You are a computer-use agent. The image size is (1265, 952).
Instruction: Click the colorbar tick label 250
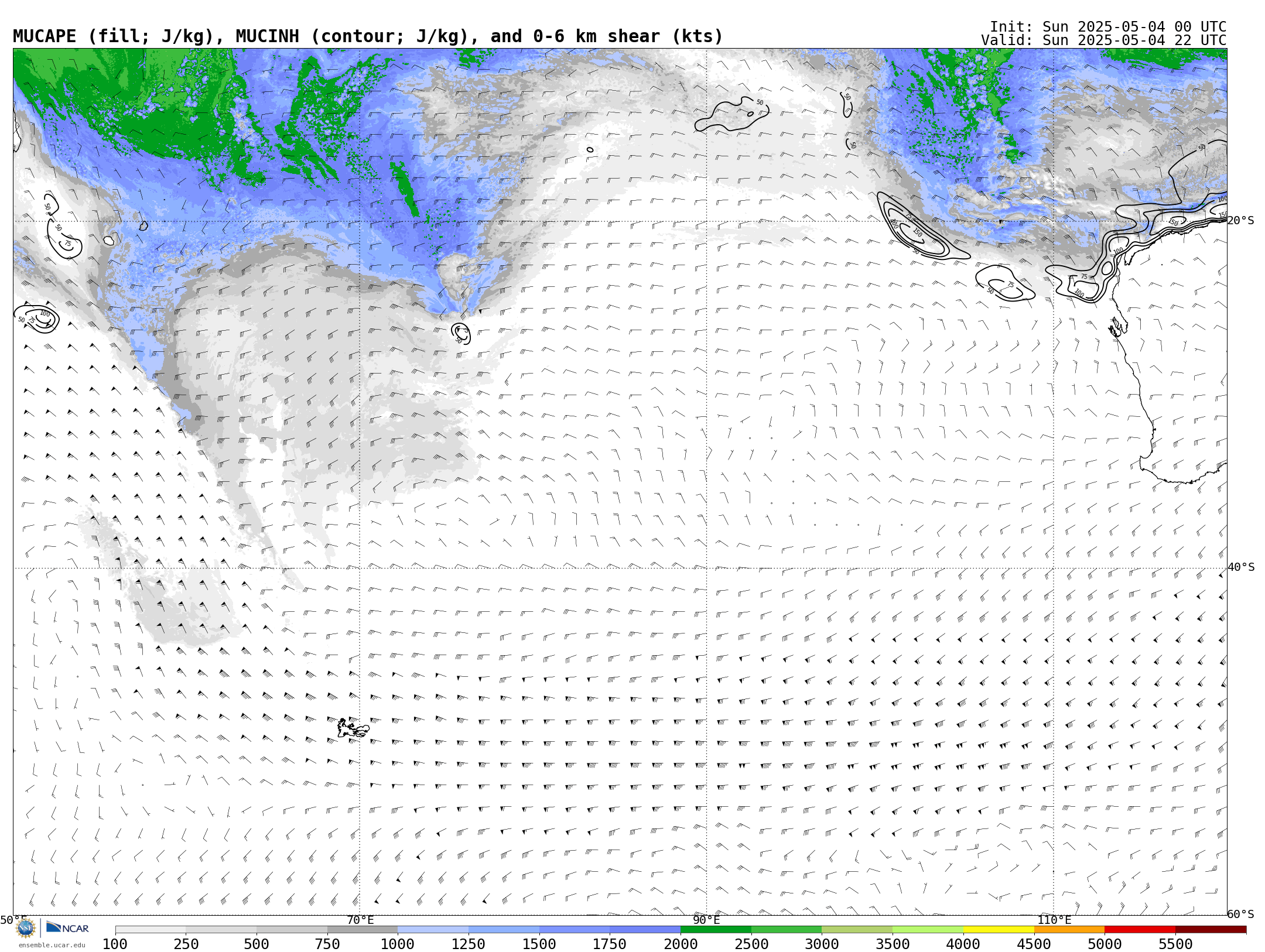tap(186, 944)
